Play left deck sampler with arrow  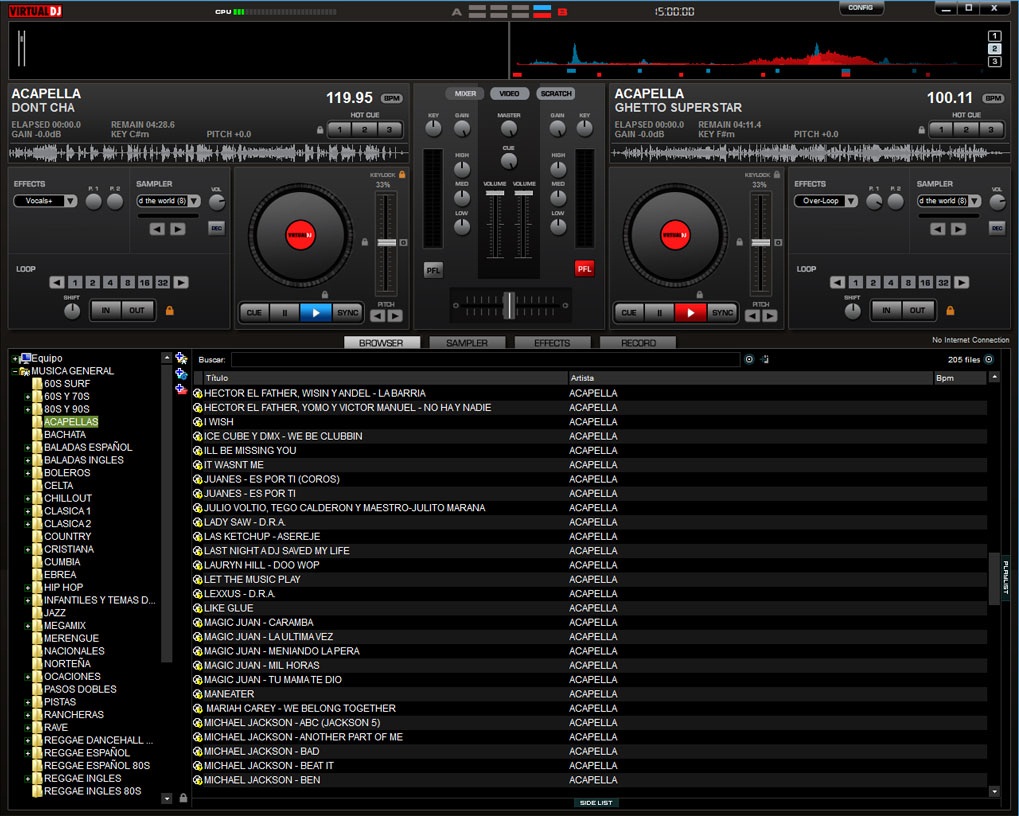(x=177, y=229)
